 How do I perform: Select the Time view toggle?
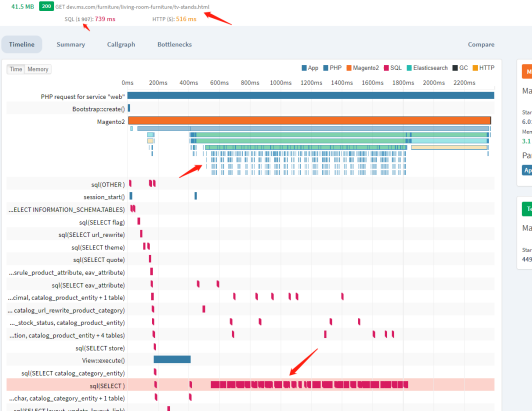pos(16,69)
